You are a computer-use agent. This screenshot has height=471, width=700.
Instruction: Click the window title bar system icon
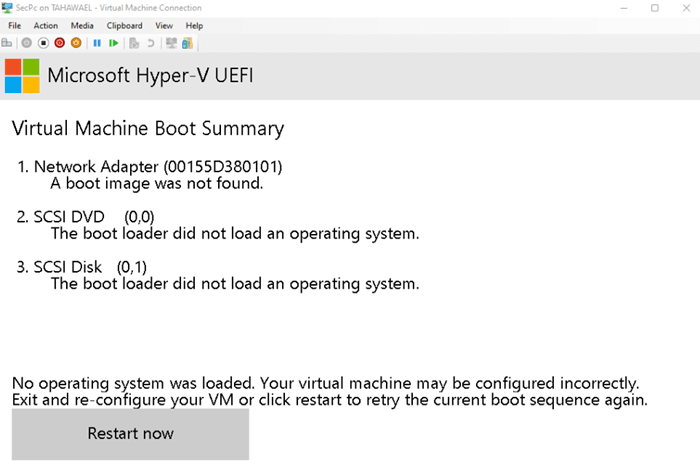click(x=8, y=8)
